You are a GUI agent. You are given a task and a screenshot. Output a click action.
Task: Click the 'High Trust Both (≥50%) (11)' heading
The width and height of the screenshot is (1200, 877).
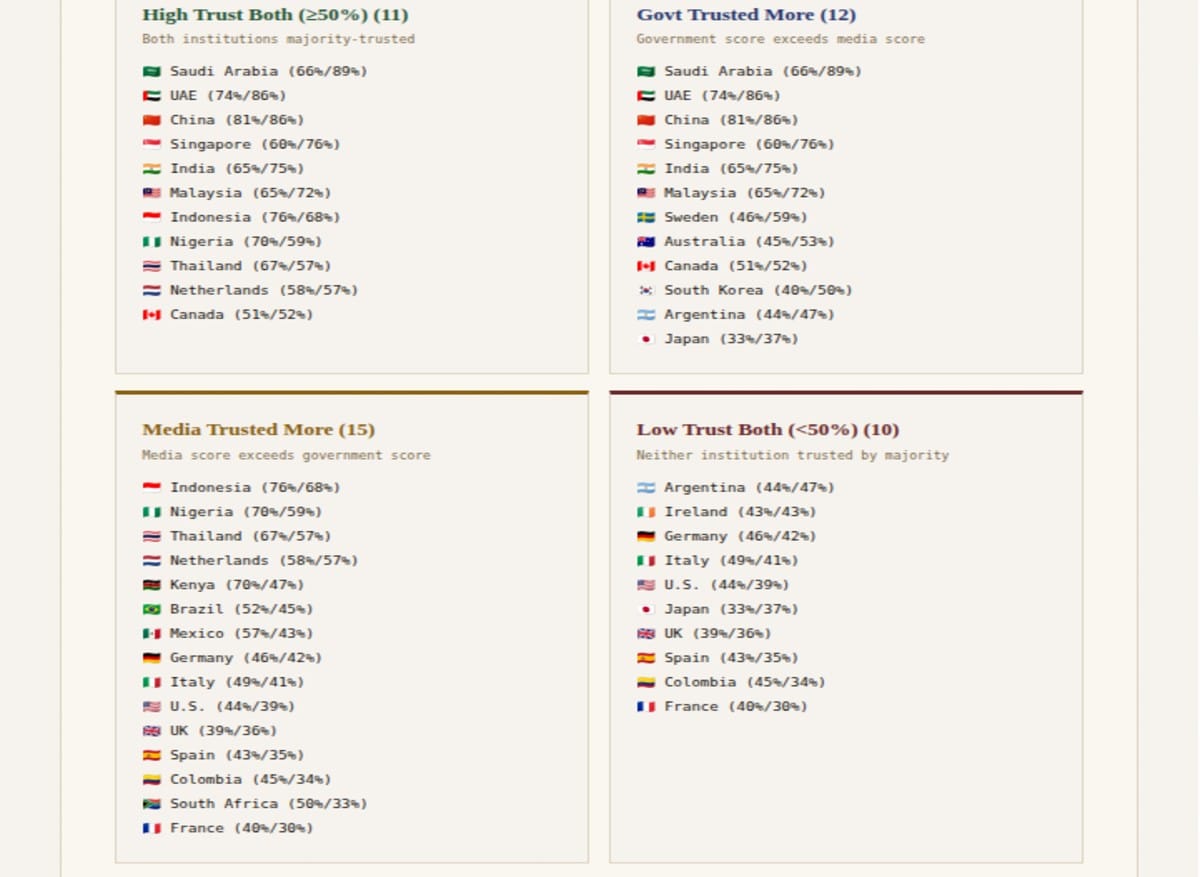[x=275, y=15]
